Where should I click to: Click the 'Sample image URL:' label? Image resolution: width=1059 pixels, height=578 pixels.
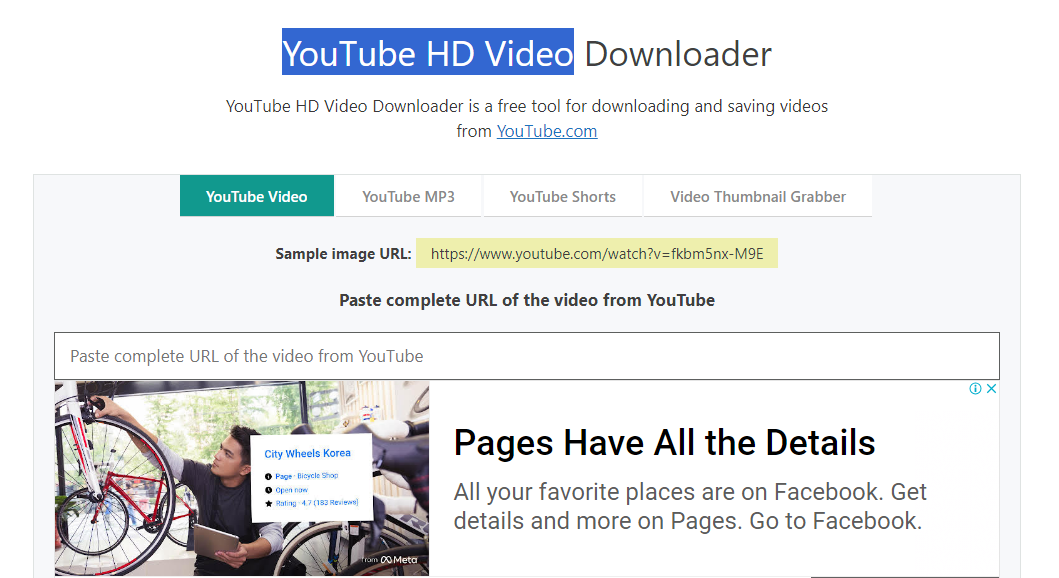343,254
